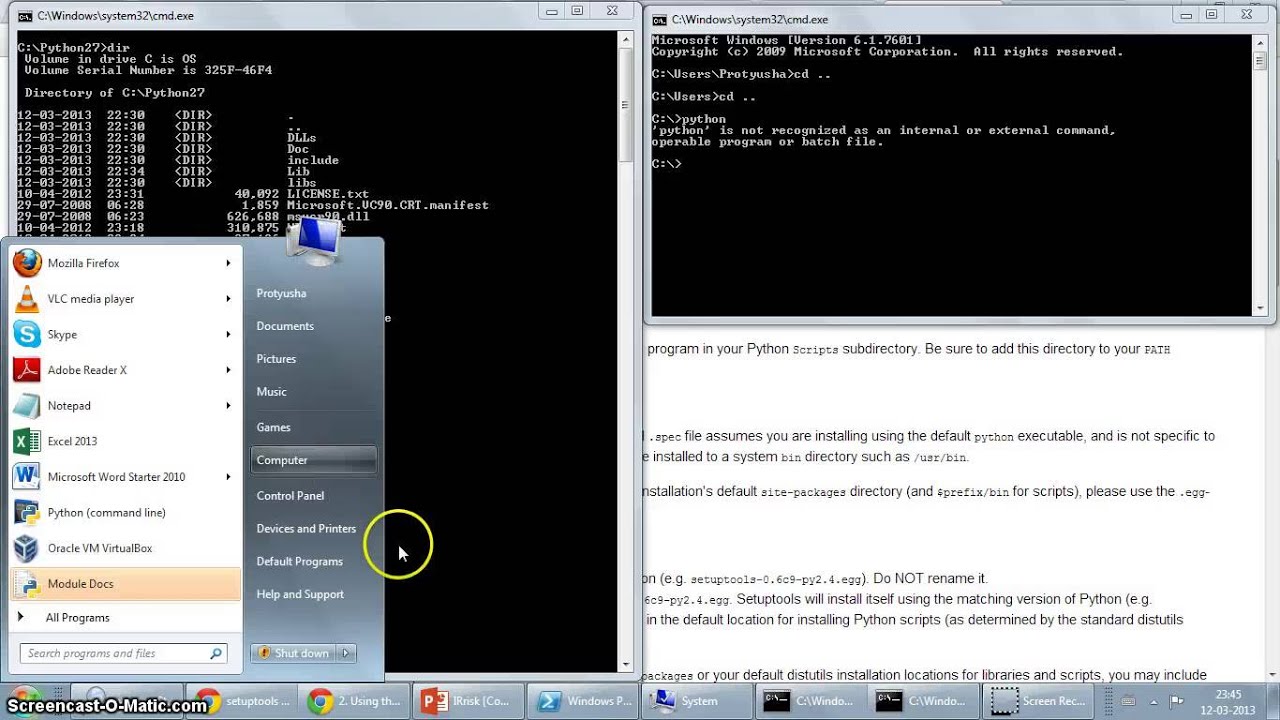Expand the Mozilla Firefox jump list arrow
This screenshot has height=720, width=1280.
coord(228,263)
